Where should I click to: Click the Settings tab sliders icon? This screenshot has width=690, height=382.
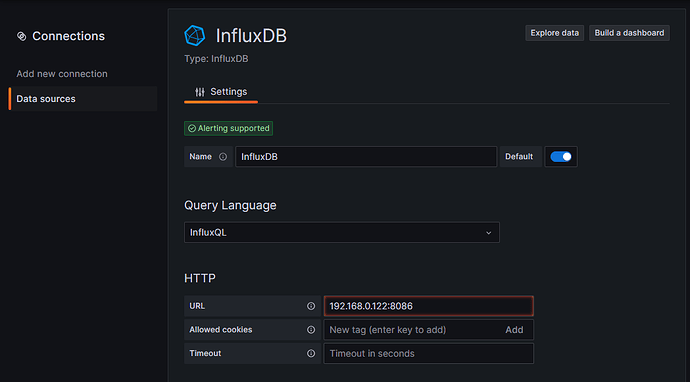pos(200,92)
